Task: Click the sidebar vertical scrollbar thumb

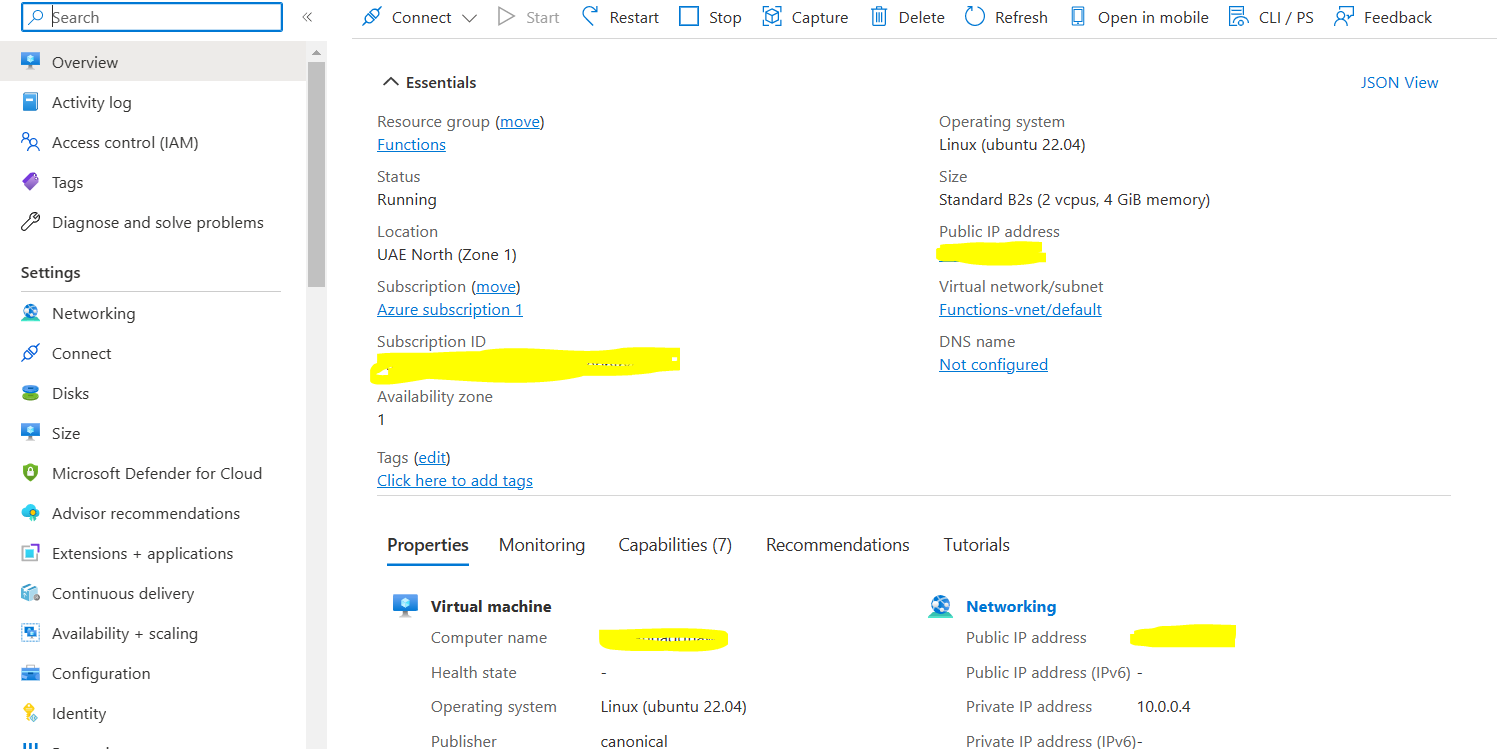Action: pyautogui.click(x=316, y=175)
